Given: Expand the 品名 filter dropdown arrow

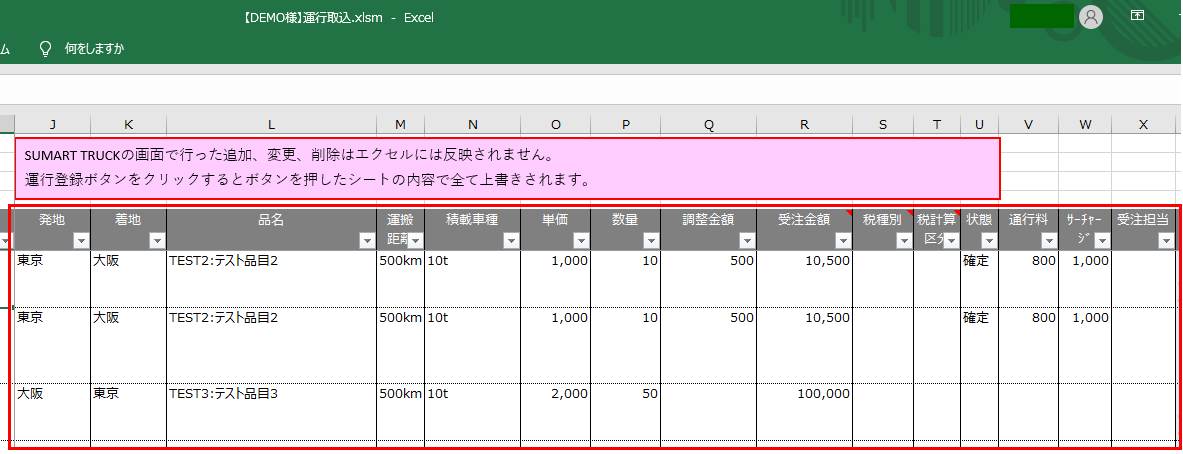Looking at the screenshot, I should (x=366, y=241).
